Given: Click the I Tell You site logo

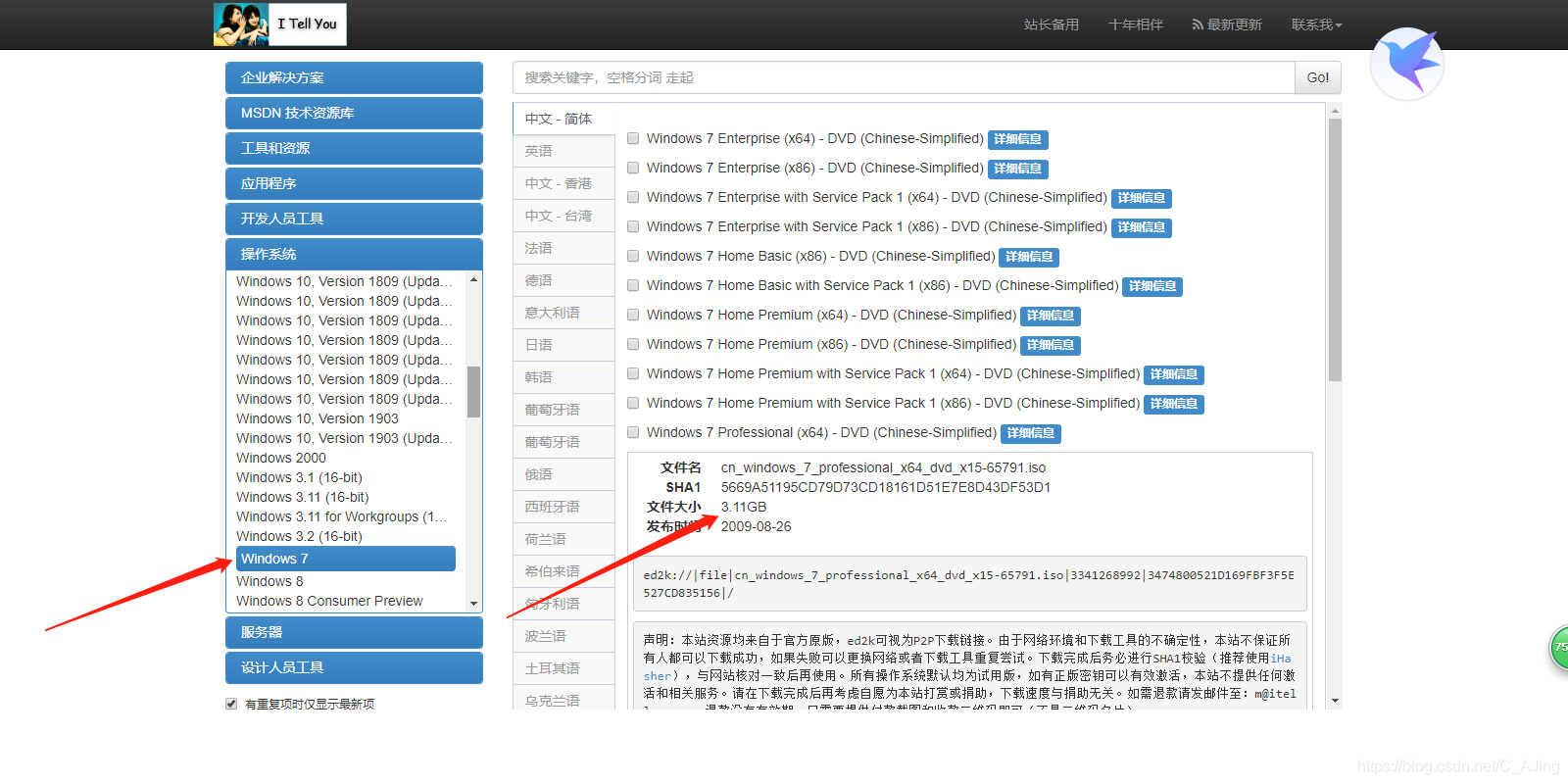Looking at the screenshot, I should (280, 24).
